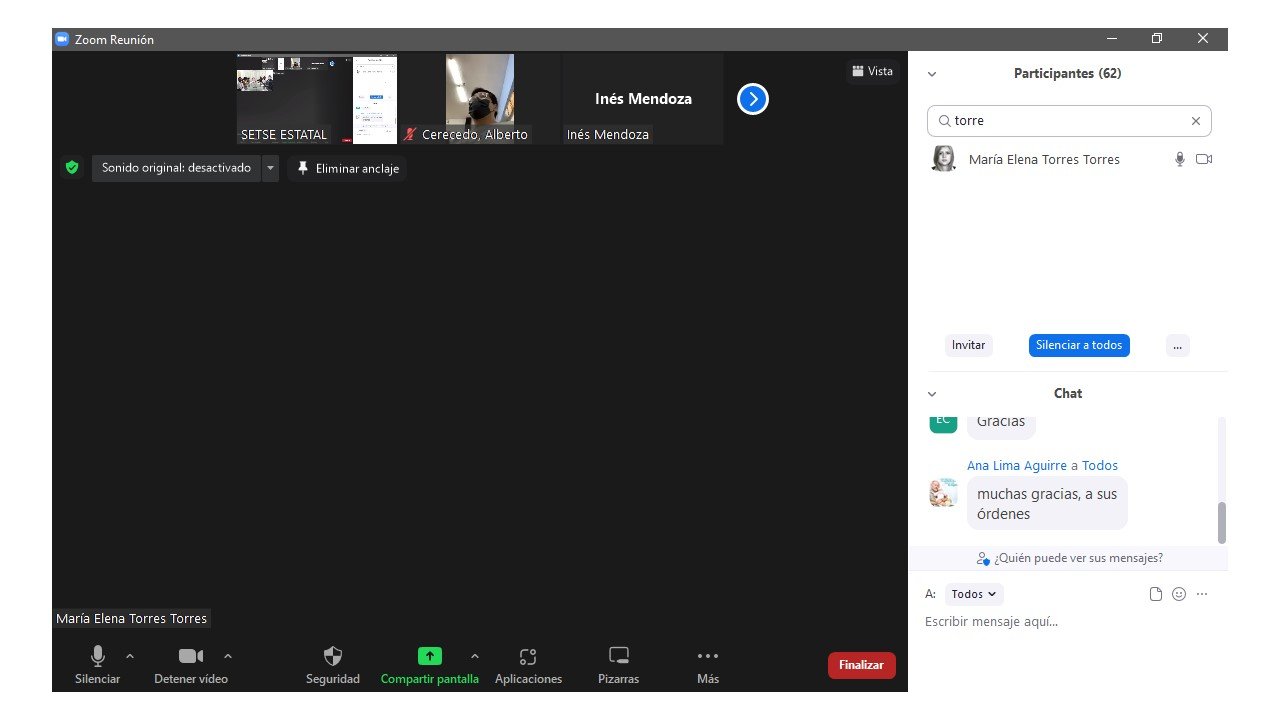Click the search magnifier icon in participants
This screenshot has height=720, width=1280.
pos(944,121)
